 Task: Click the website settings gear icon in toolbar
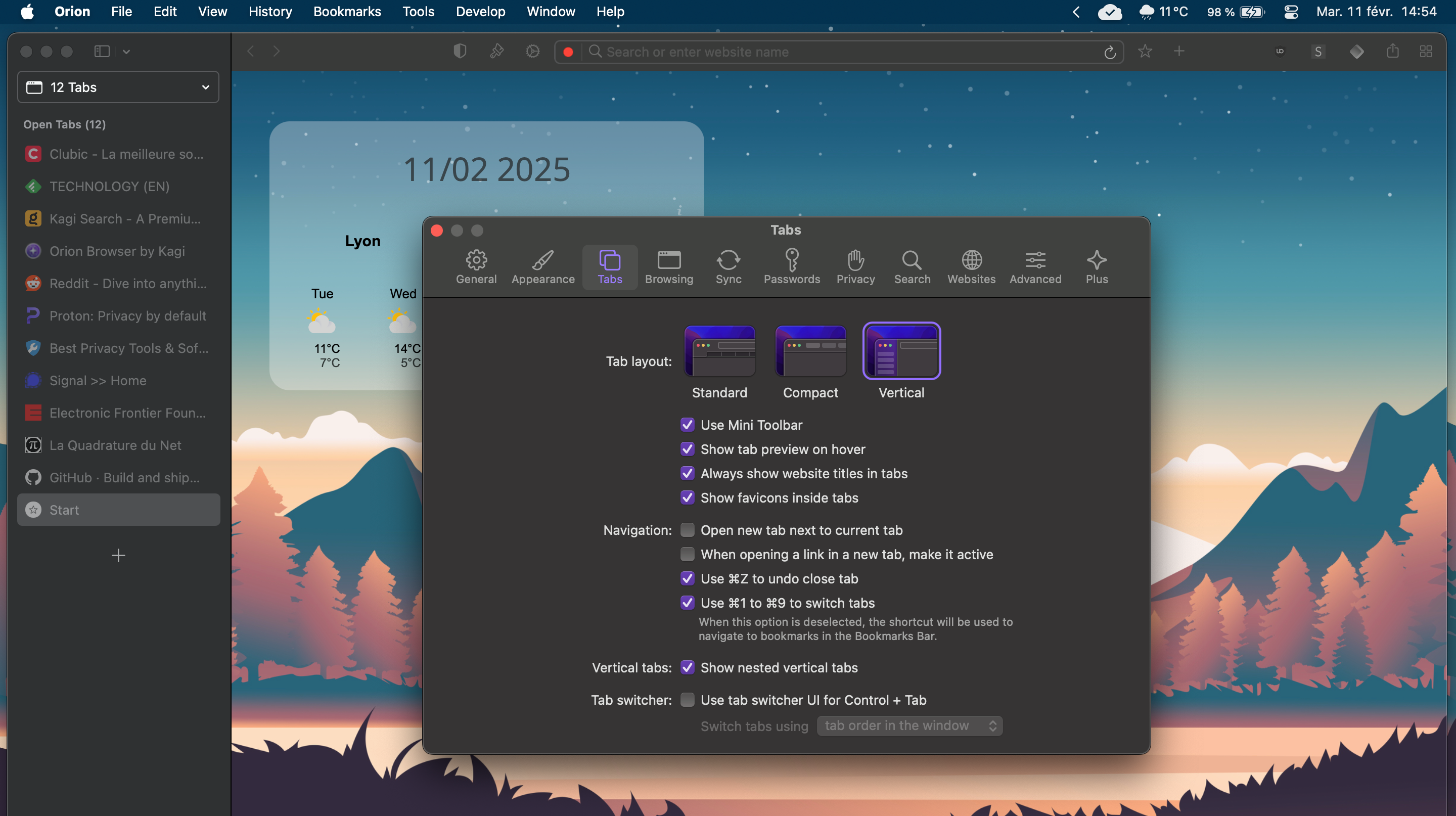click(532, 52)
